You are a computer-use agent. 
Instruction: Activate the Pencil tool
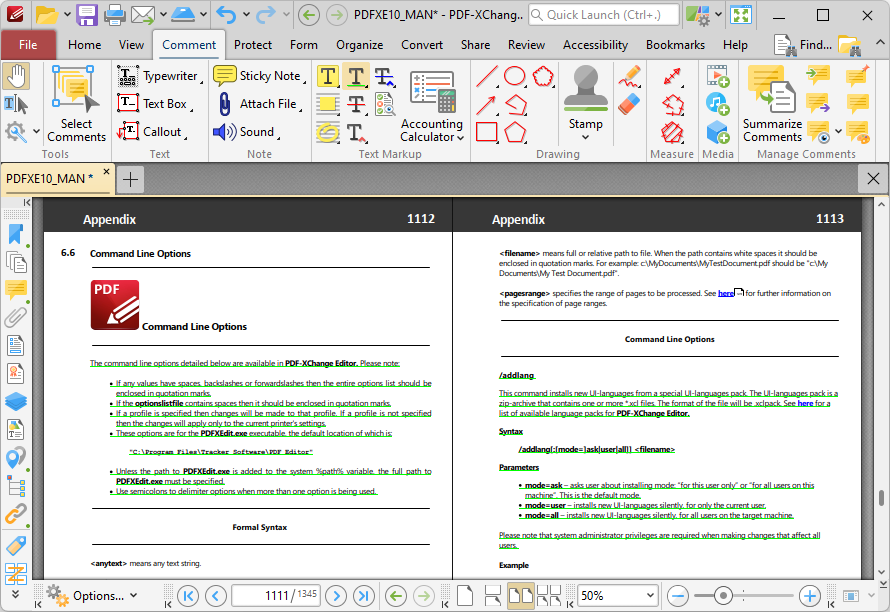pos(629,76)
